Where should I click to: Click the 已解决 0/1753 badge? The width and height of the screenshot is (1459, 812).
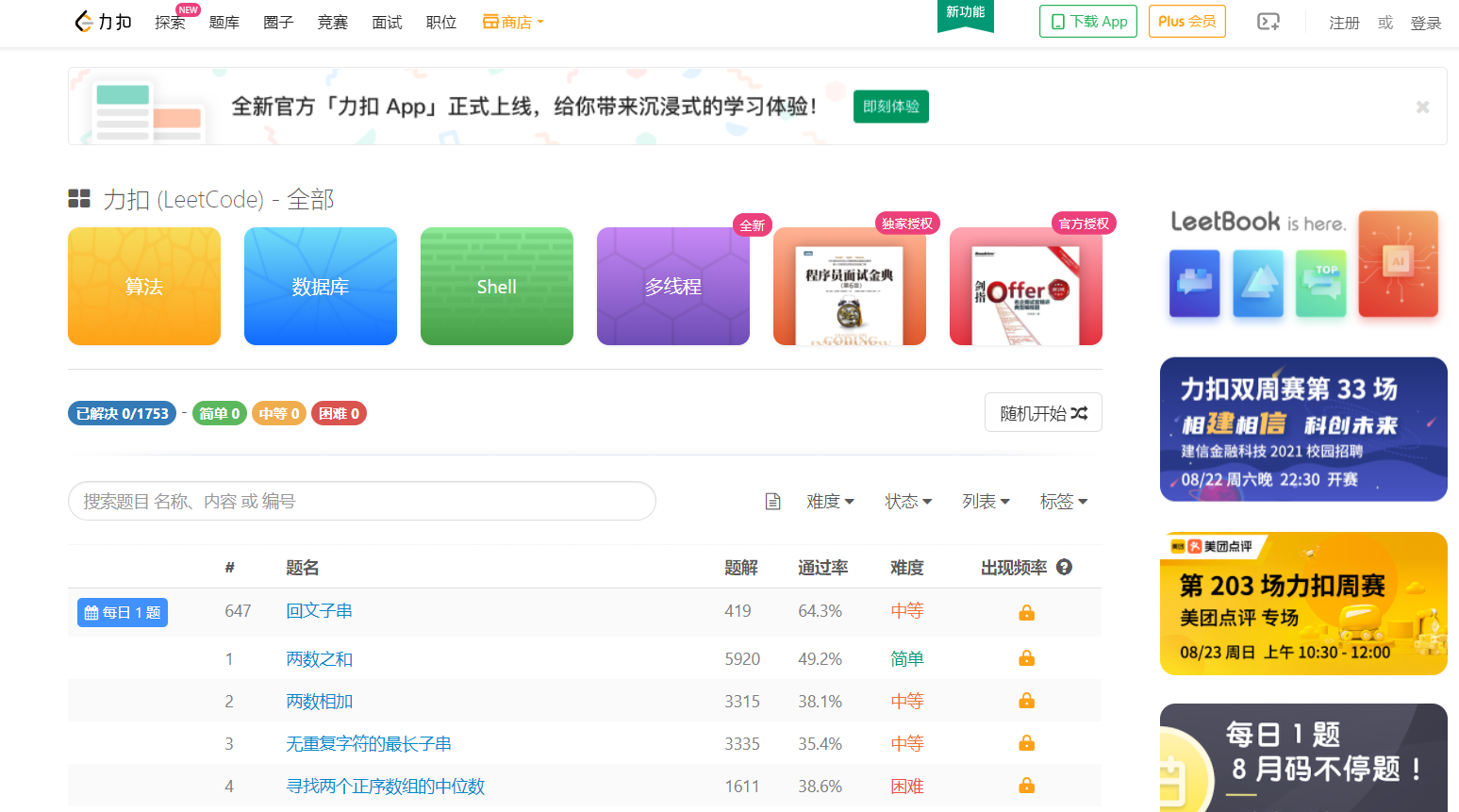coord(122,413)
